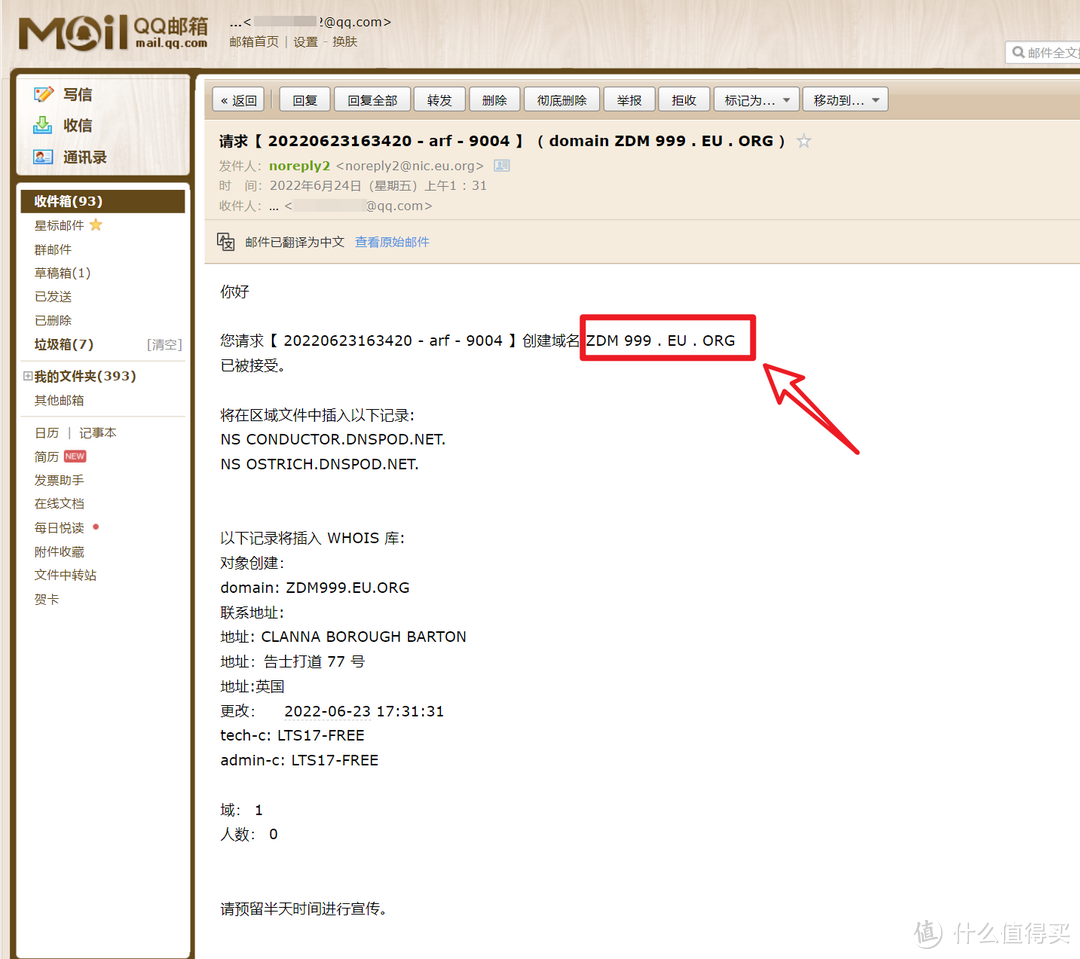1080x959 pixels.
Task: Open the 收信 receive mail entry
Action: [78, 125]
